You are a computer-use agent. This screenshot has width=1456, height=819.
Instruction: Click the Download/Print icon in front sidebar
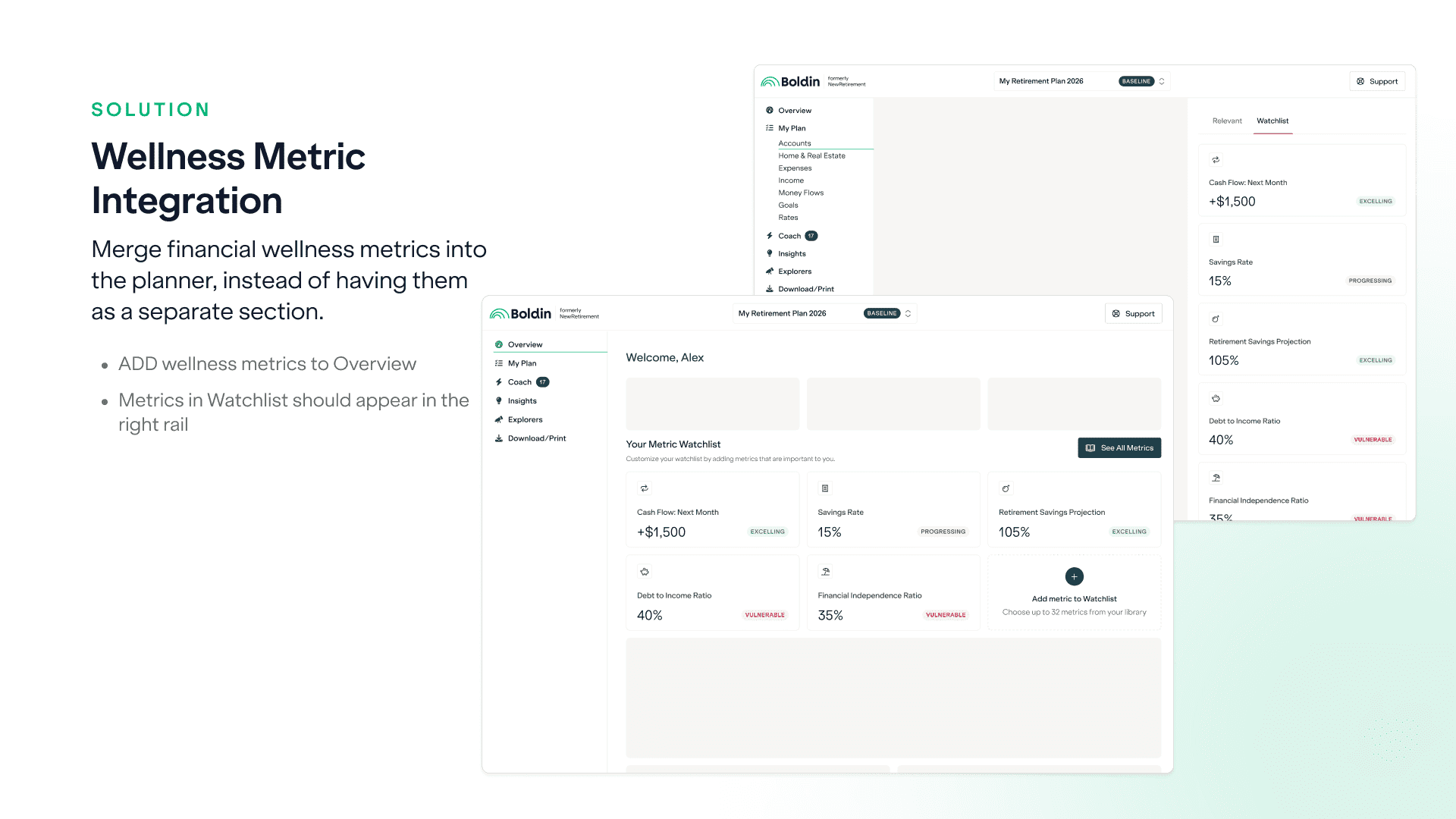[499, 438]
